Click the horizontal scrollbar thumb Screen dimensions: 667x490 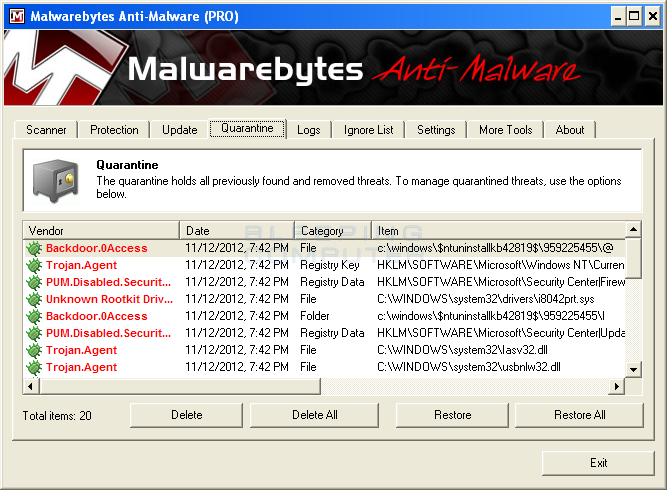point(180,386)
